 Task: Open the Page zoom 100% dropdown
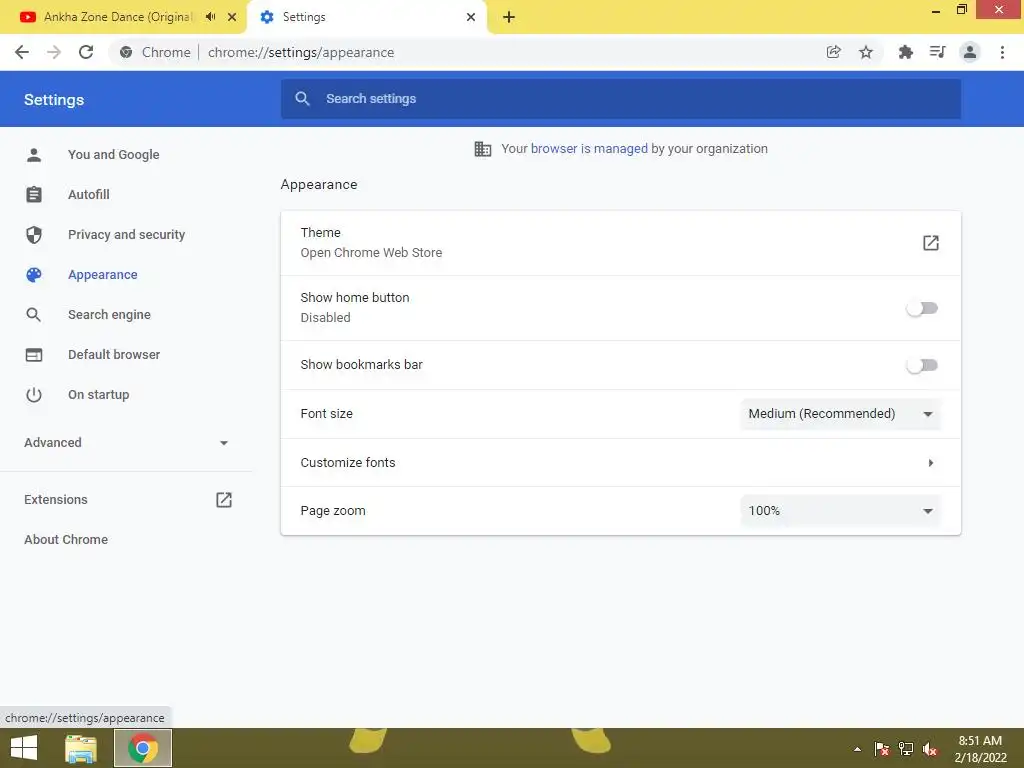pyautogui.click(x=840, y=511)
